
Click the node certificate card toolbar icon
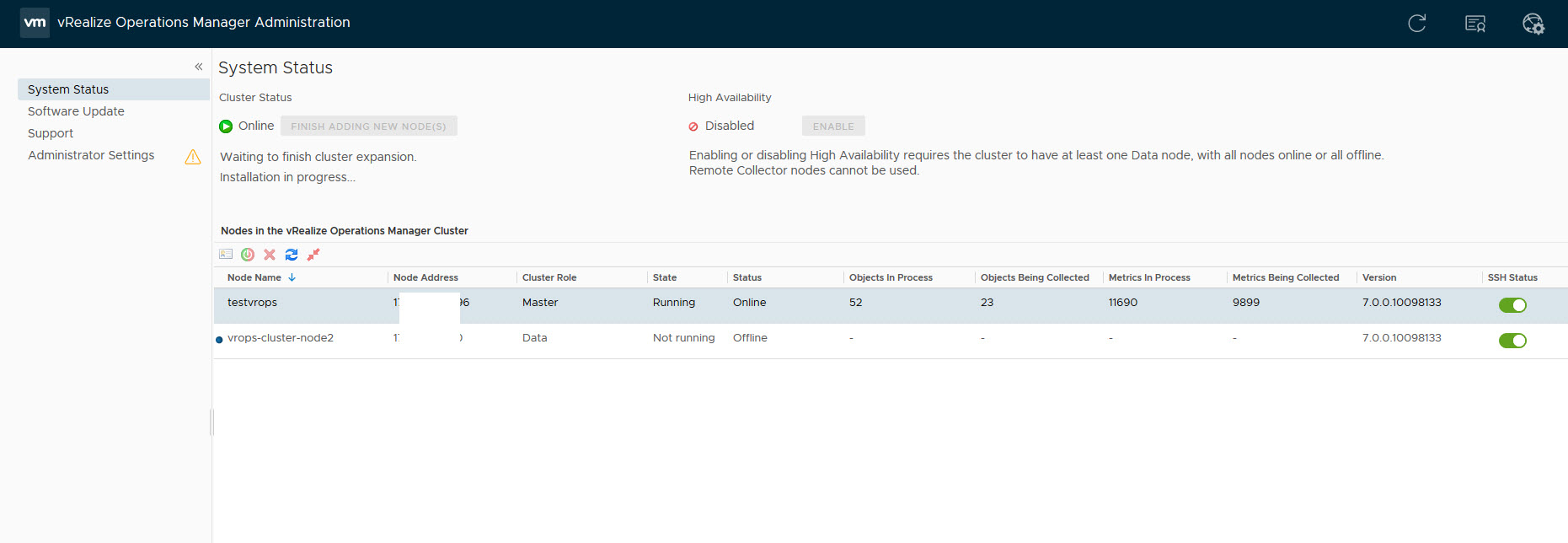[226, 255]
